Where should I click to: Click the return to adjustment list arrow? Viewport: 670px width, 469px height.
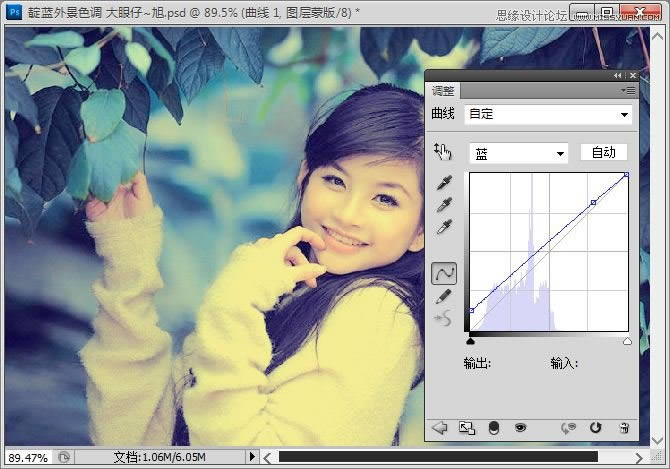point(439,427)
